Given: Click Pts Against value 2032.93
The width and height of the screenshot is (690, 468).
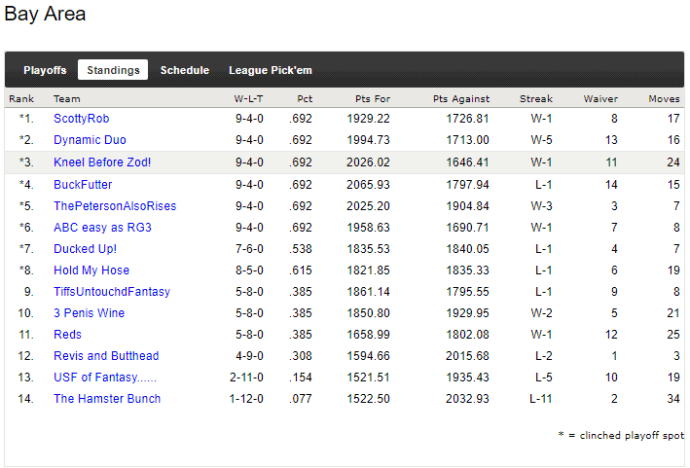Looking at the screenshot, I should tap(467, 399).
